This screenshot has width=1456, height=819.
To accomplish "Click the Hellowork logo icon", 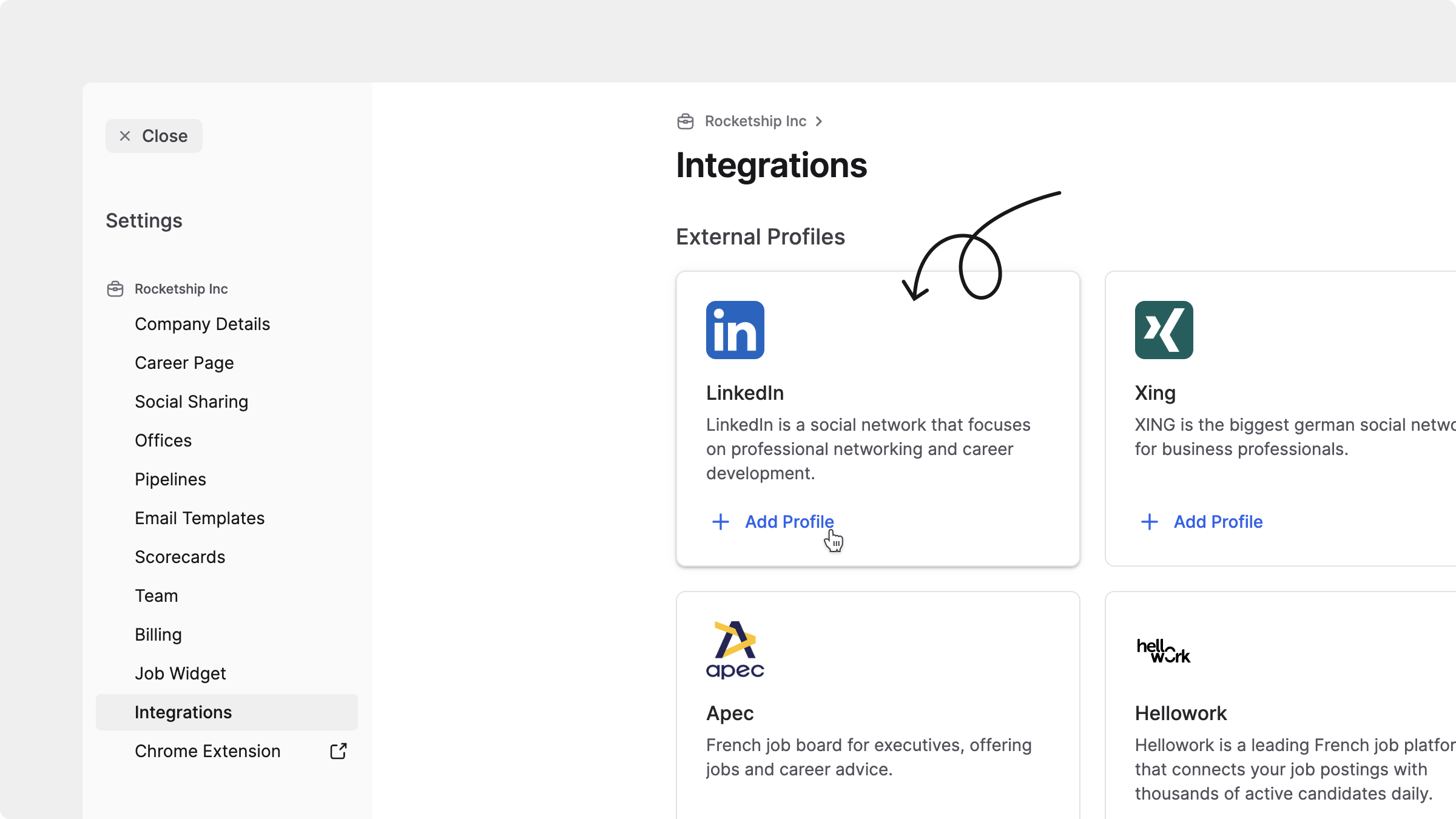I will tap(1163, 651).
